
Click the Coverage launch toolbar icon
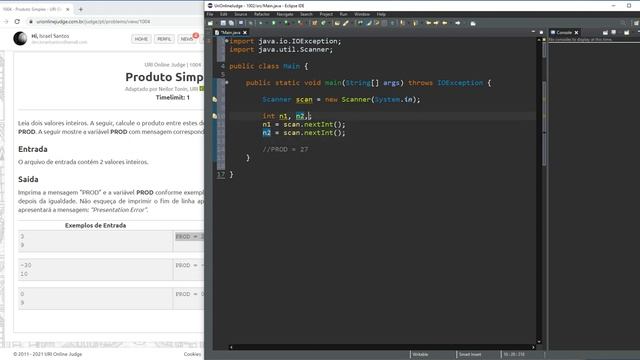click(286, 23)
